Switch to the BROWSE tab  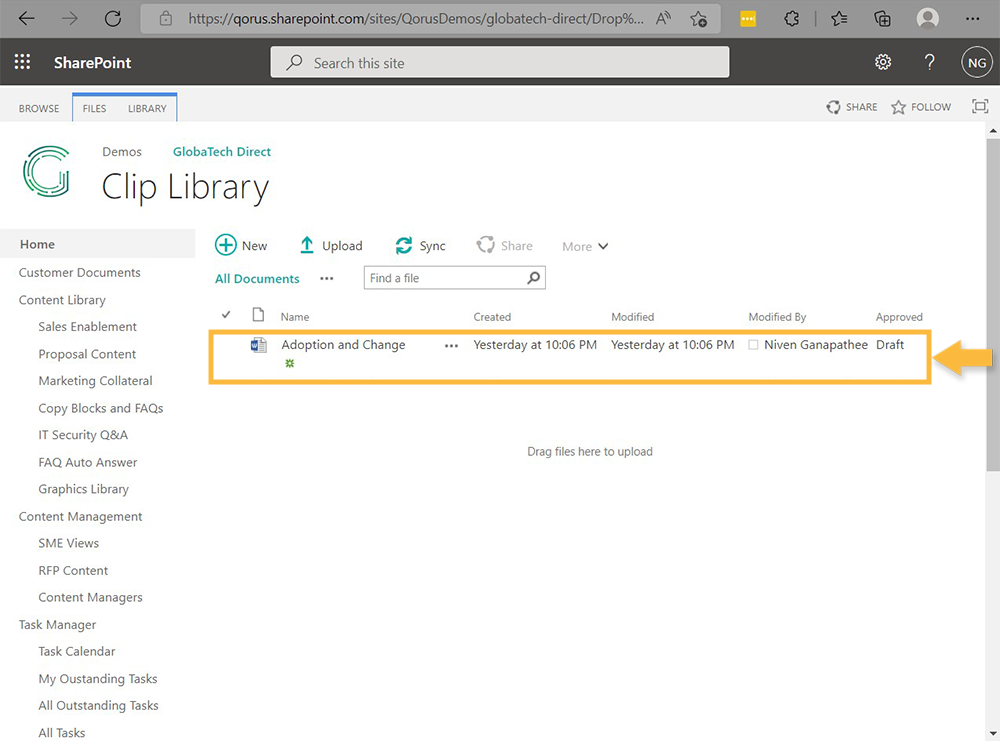(39, 108)
